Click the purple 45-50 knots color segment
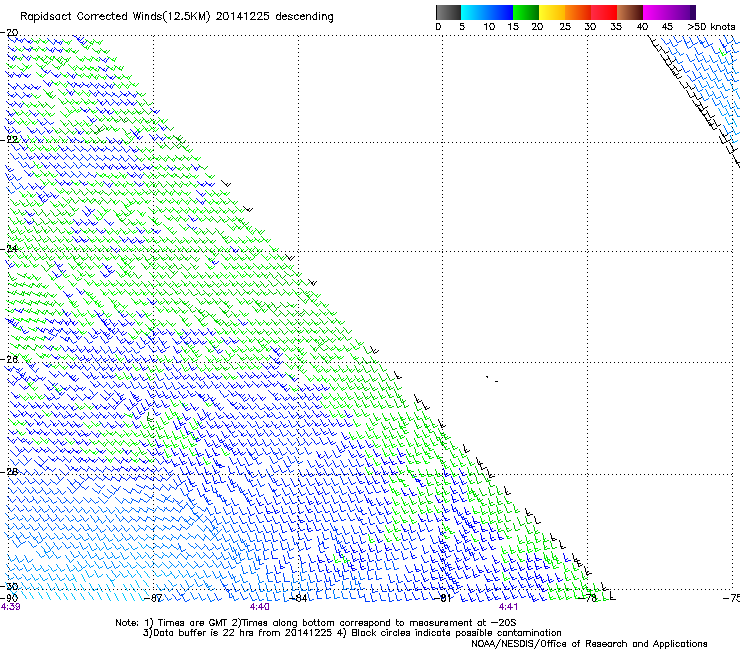Viewport: 740px width, 650px height. [x=682, y=12]
